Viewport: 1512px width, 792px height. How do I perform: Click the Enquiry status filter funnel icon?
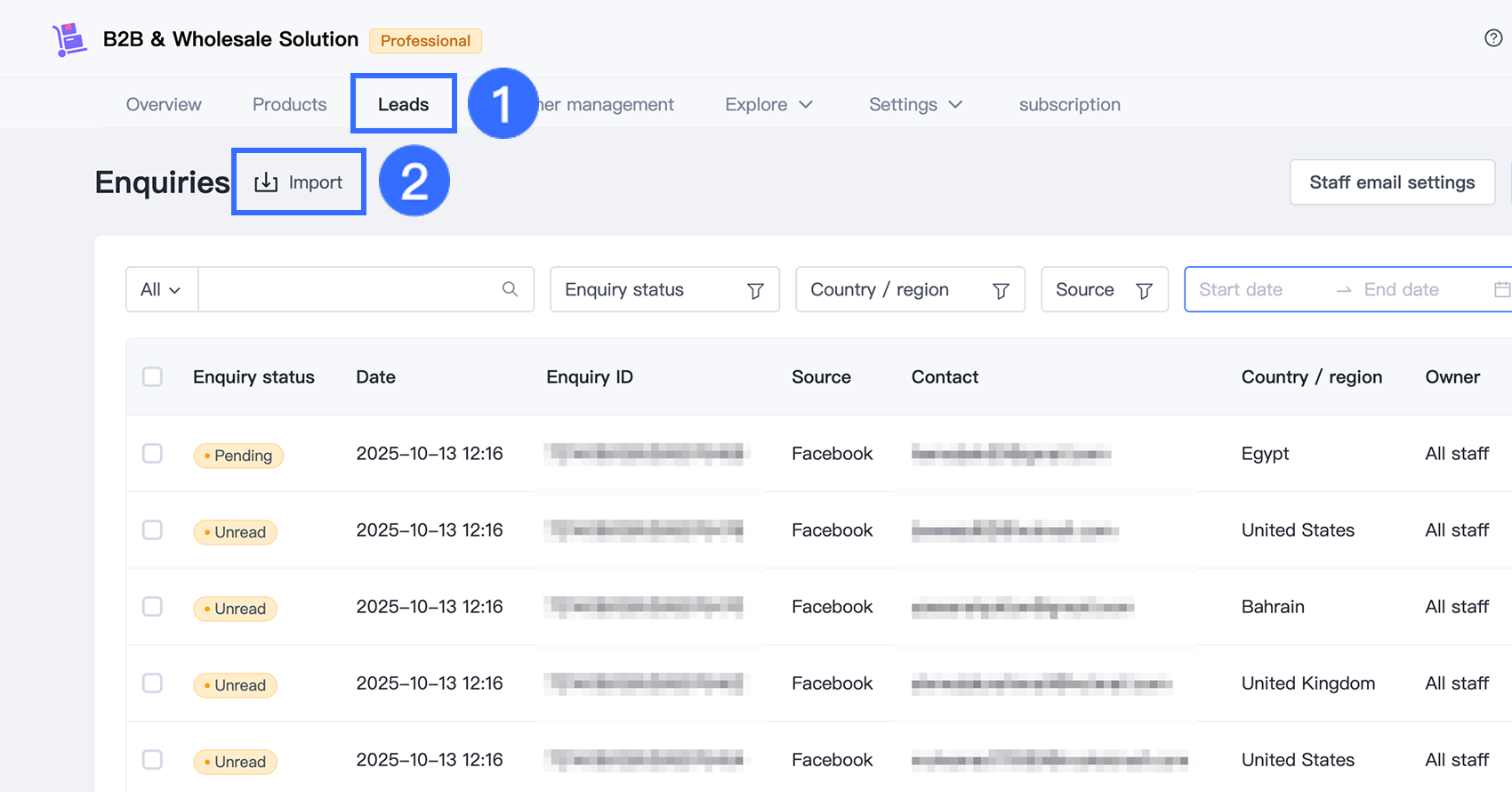(755, 290)
